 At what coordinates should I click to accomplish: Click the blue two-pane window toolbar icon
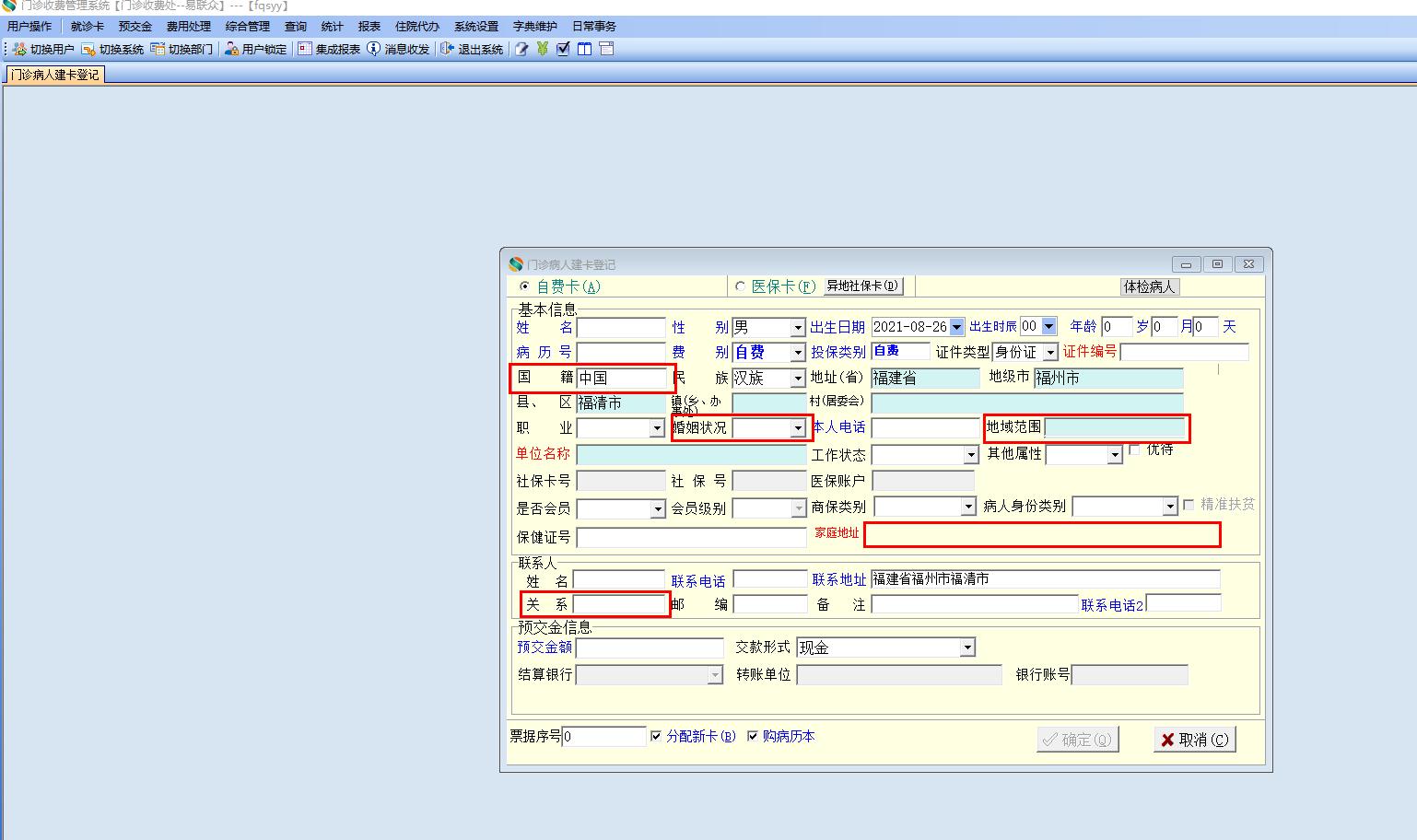point(585,49)
